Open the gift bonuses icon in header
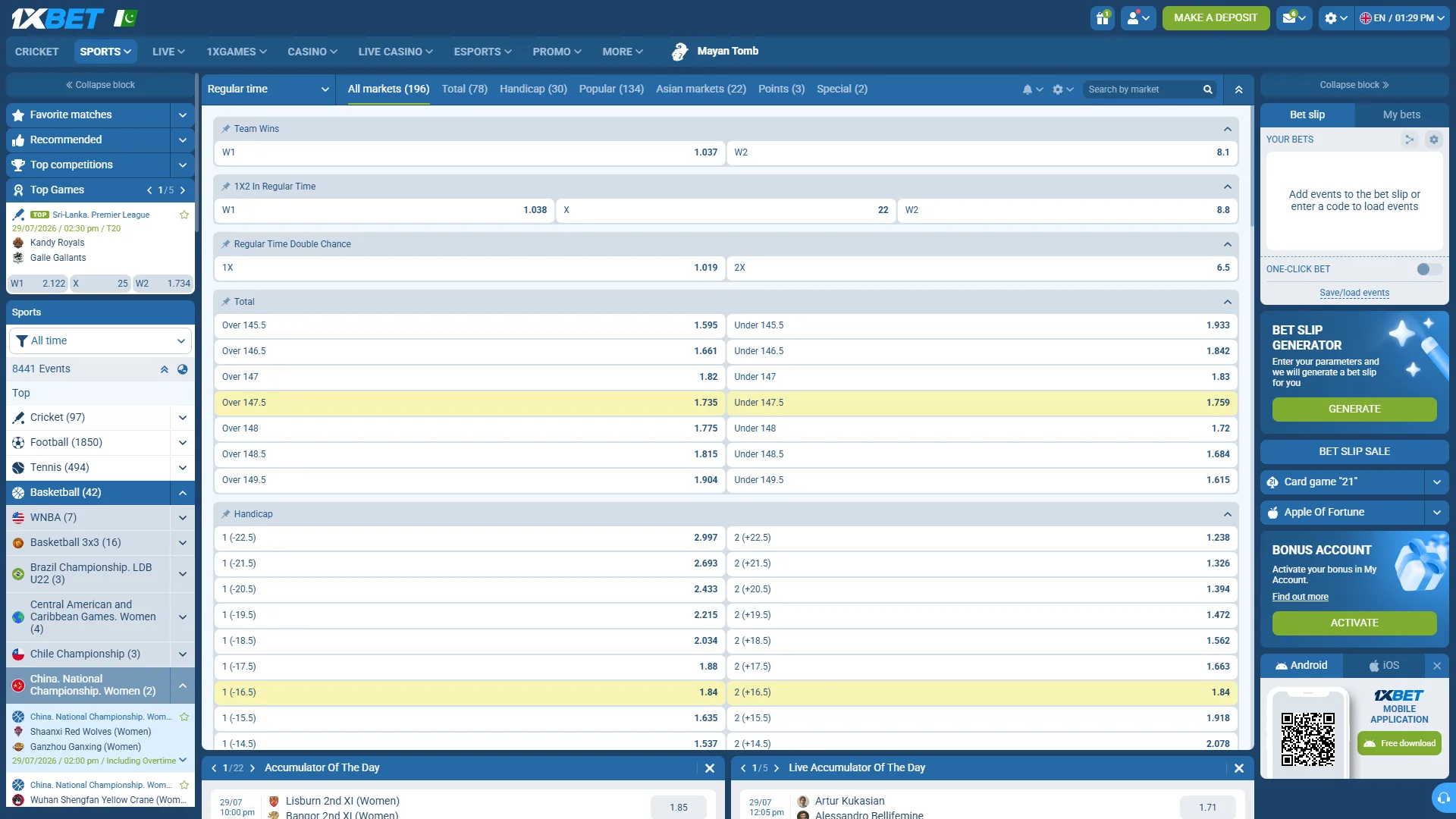Screen dimensions: 1456x819 point(1103,18)
